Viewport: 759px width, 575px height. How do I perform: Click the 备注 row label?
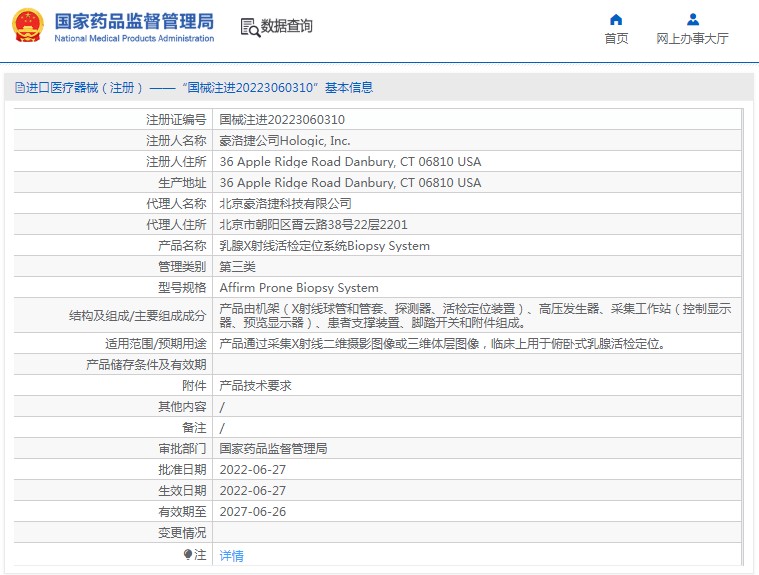194,428
